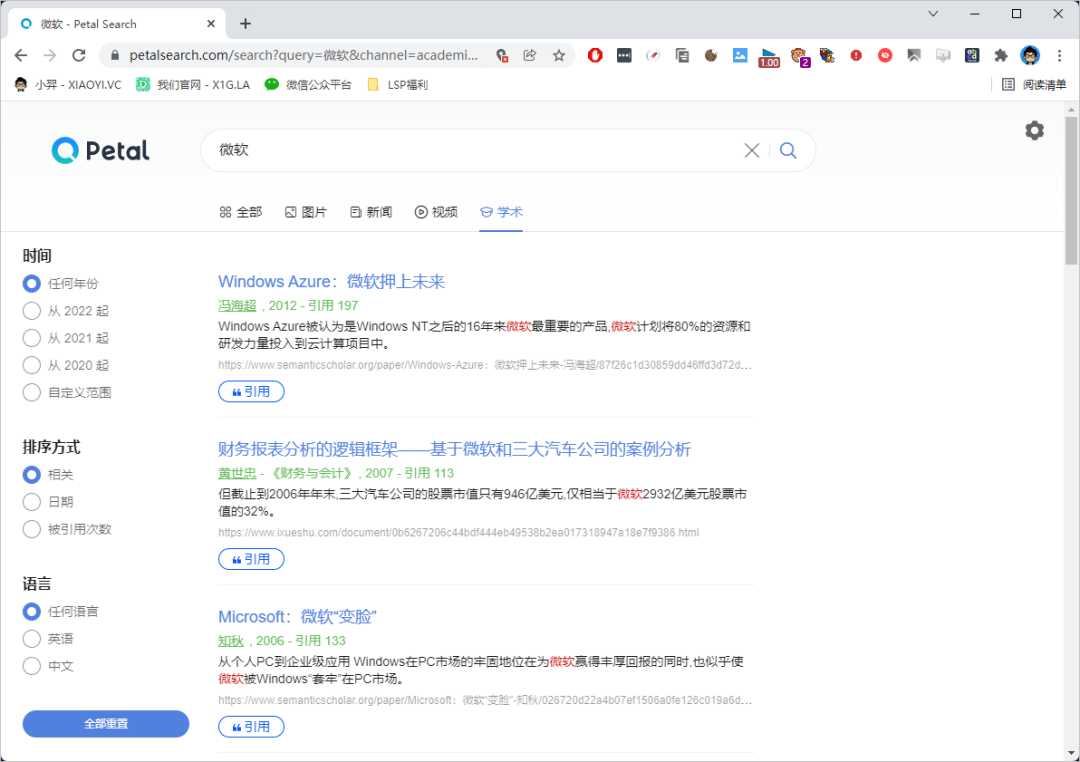Select the 从 2022 起 time filter
The height and width of the screenshot is (762, 1080).
point(32,311)
